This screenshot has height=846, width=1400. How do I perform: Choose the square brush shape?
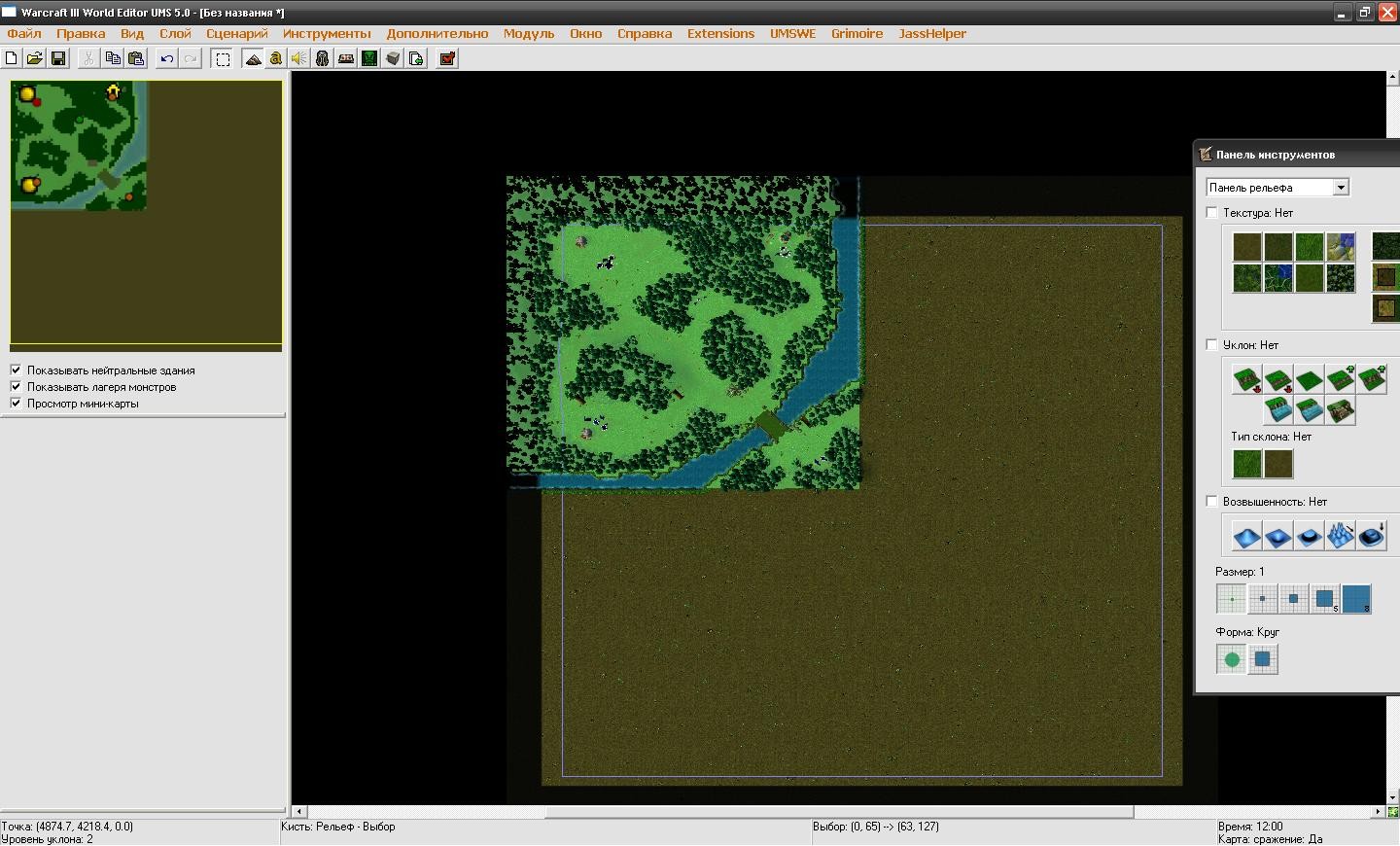point(1263,659)
